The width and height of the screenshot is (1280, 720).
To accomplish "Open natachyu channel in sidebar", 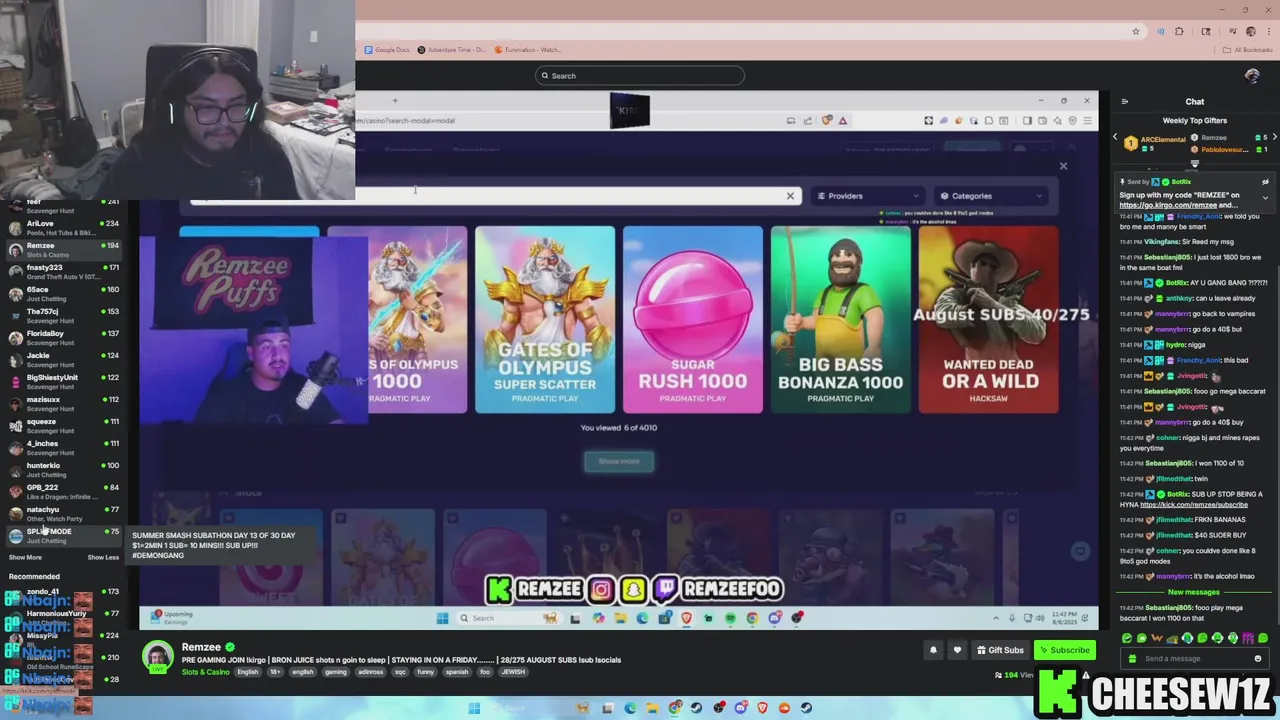I will (x=62, y=513).
